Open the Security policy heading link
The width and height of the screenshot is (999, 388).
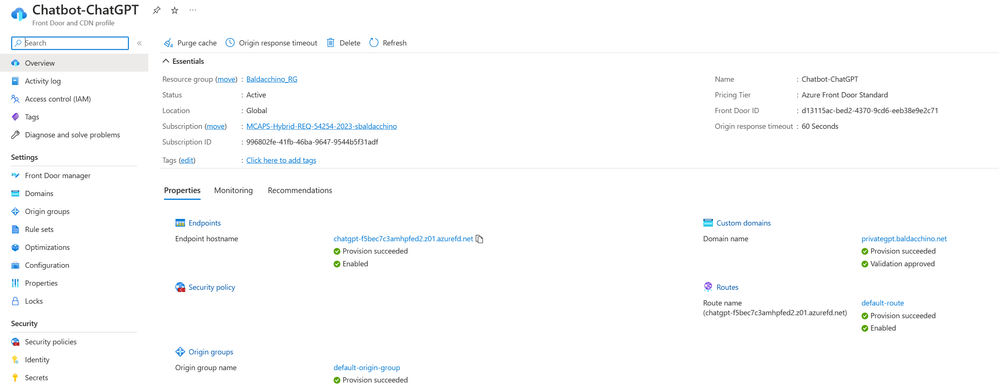(x=212, y=287)
